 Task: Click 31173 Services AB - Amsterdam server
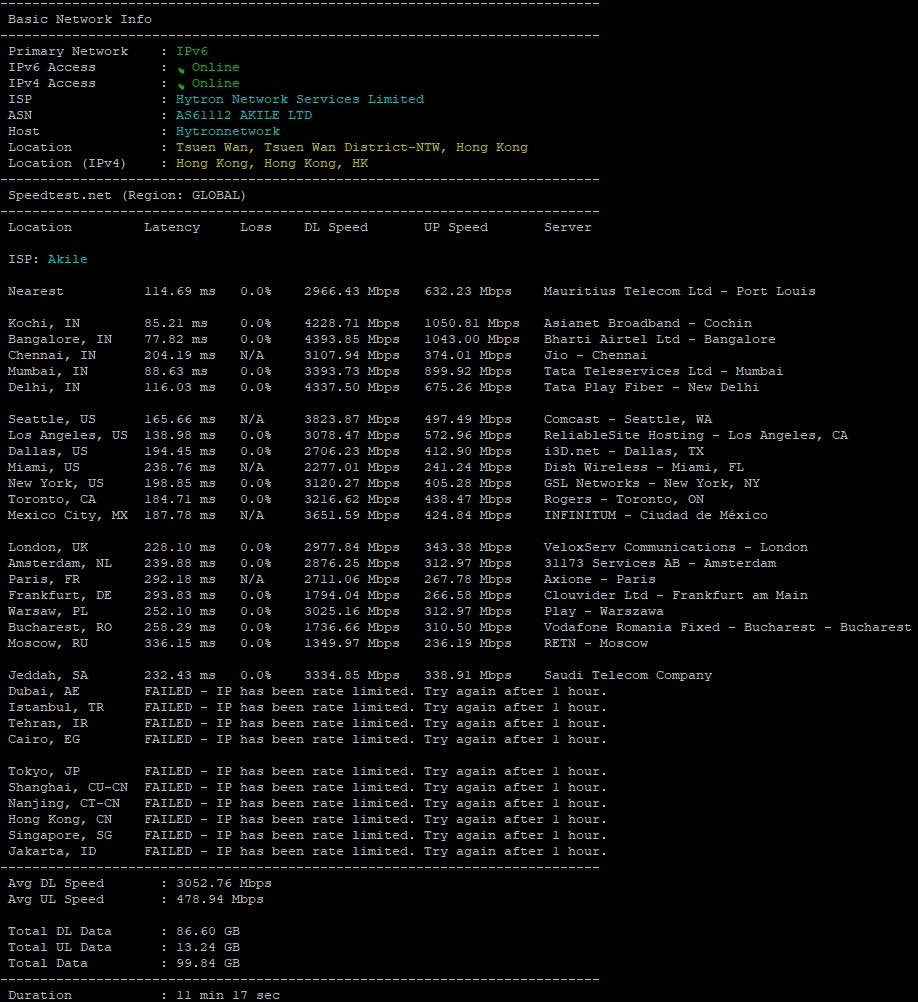tap(660, 562)
